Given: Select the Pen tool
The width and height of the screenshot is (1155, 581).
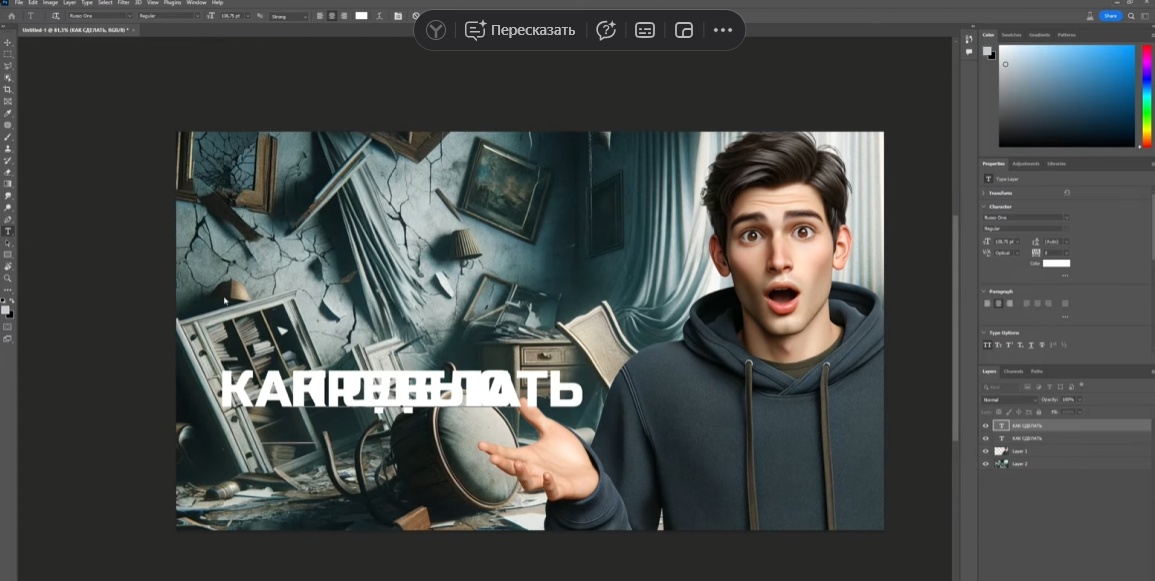Looking at the screenshot, I should click(7, 219).
